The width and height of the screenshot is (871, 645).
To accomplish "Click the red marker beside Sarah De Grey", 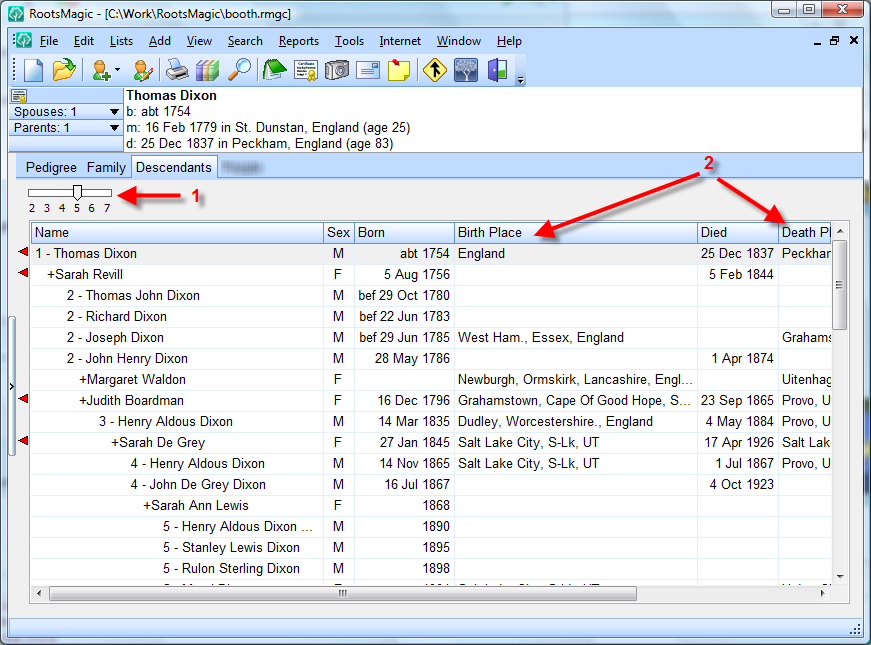I will pos(23,441).
